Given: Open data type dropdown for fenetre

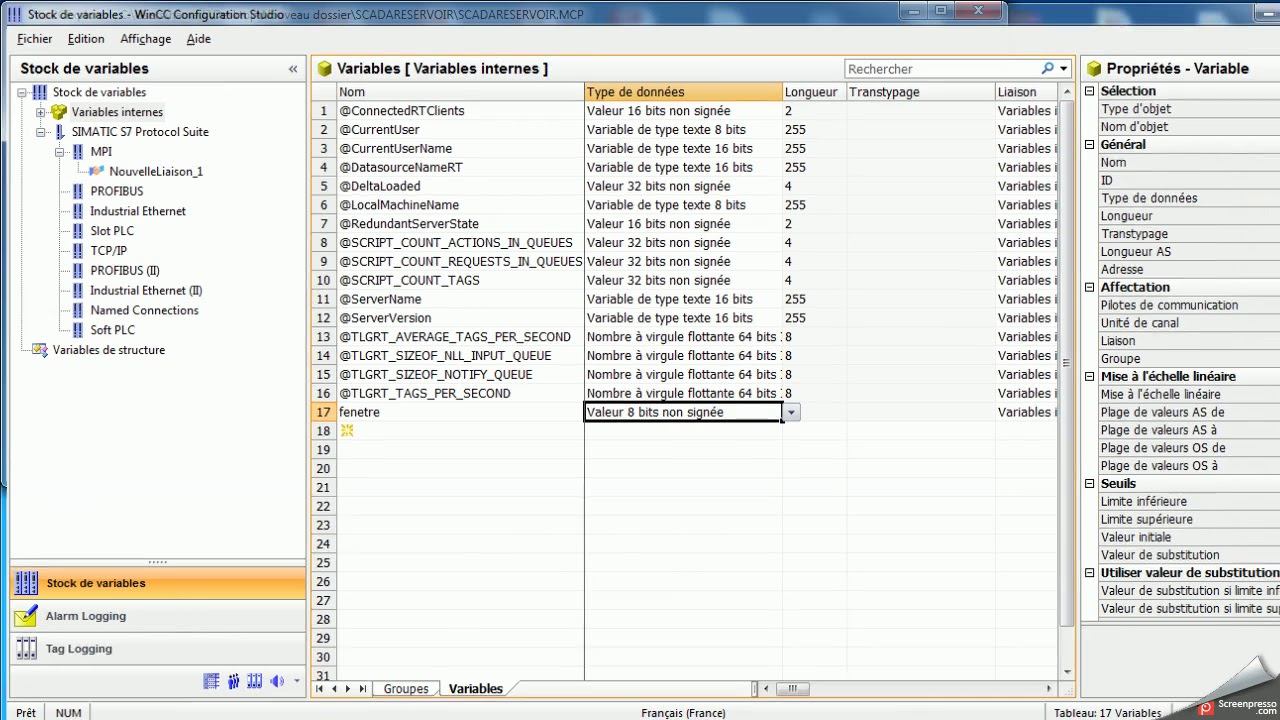Looking at the screenshot, I should (x=791, y=412).
